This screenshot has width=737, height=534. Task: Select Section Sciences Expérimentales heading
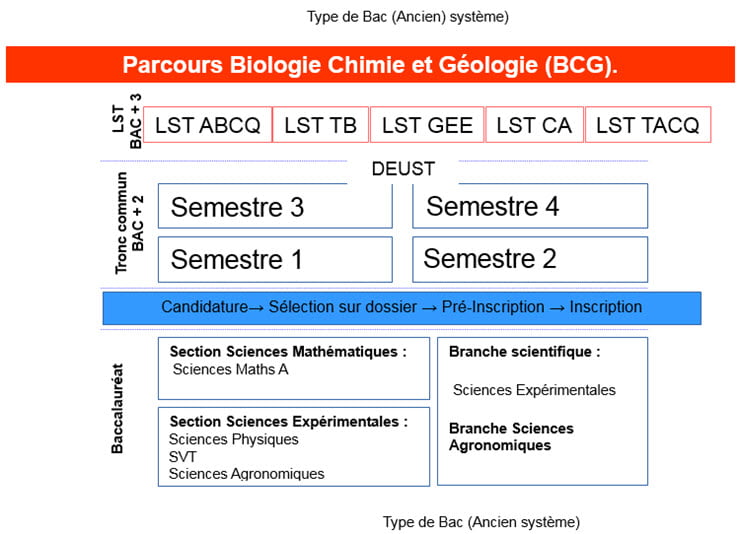(x=289, y=422)
